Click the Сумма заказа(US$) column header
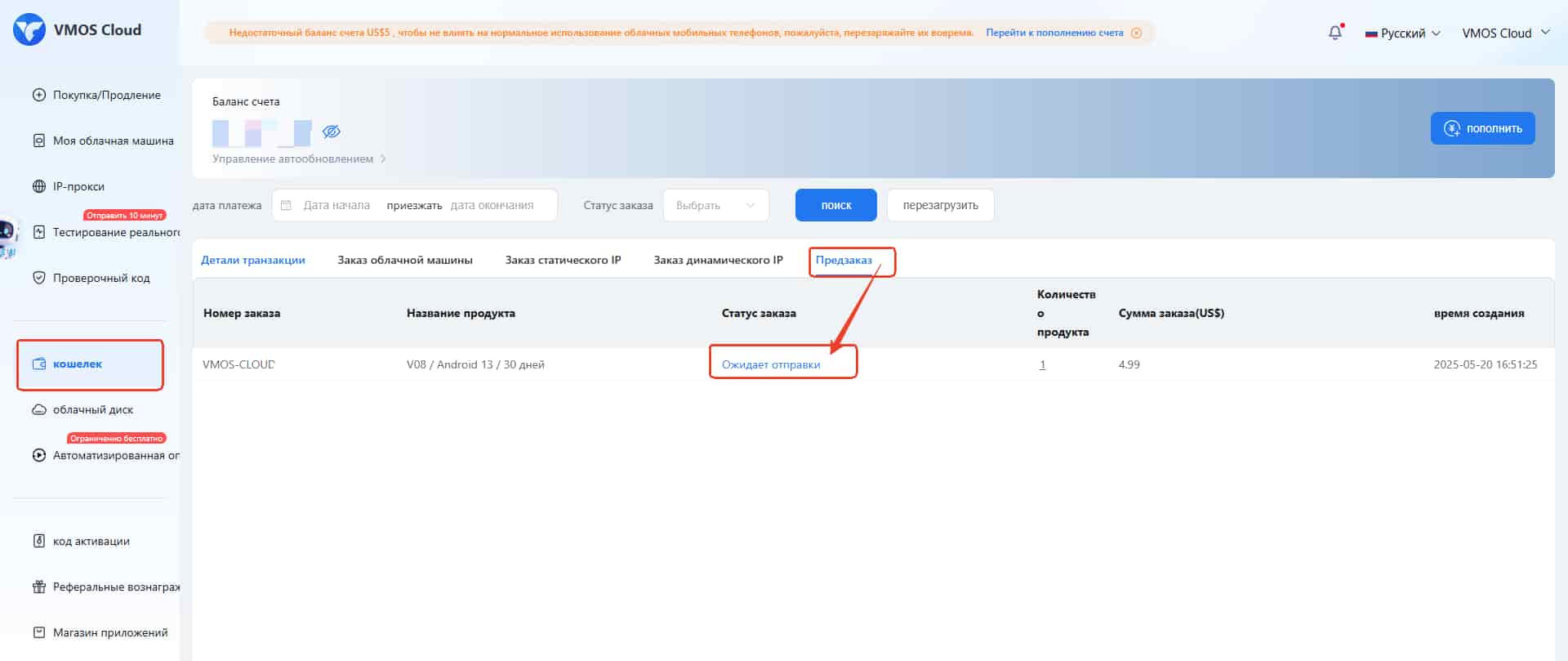 1171,313
